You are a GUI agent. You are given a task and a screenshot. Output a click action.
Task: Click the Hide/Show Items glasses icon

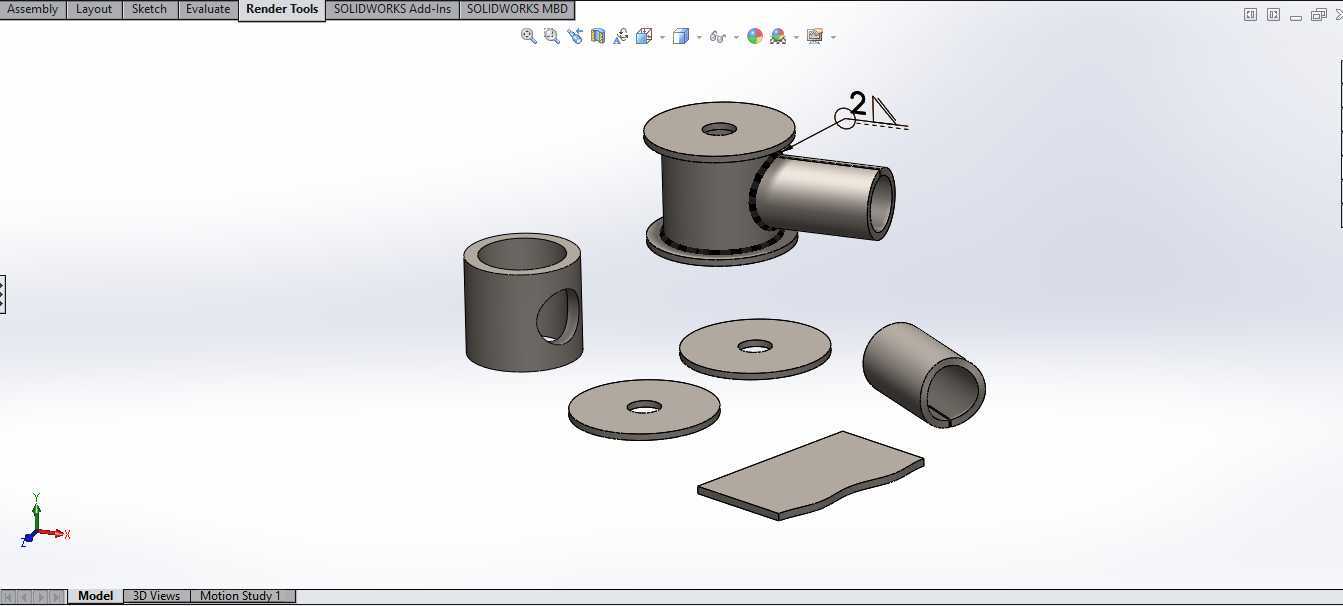point(717,36)
